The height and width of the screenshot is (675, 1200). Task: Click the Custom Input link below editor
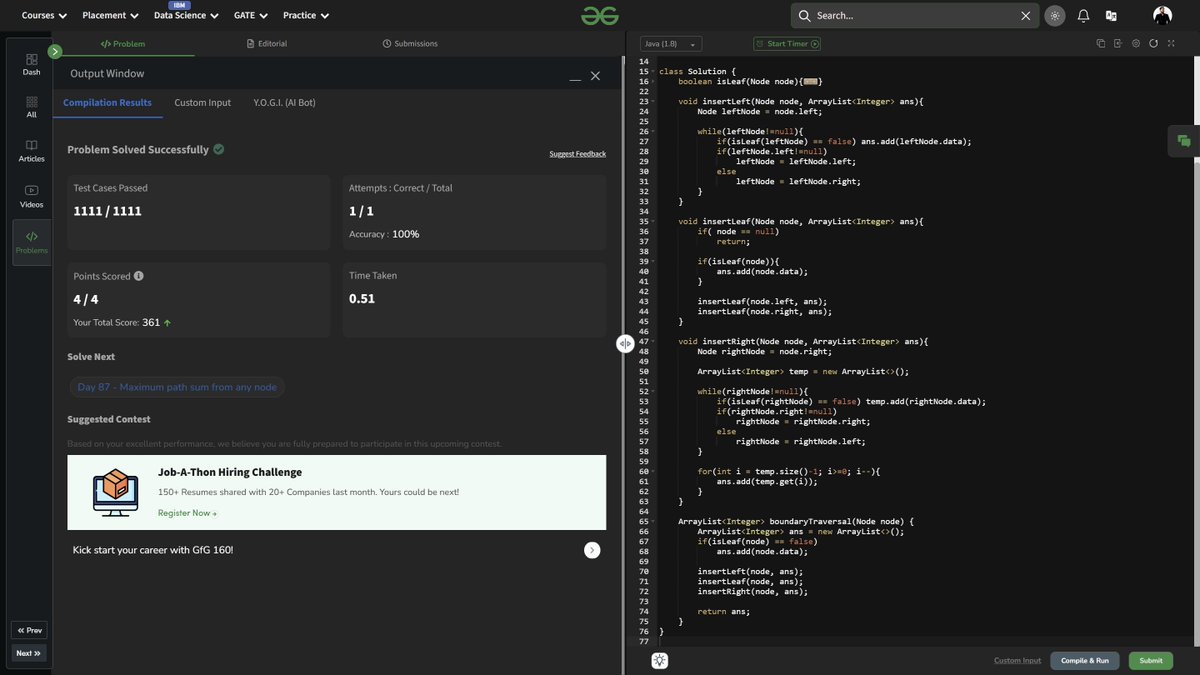1017,660
